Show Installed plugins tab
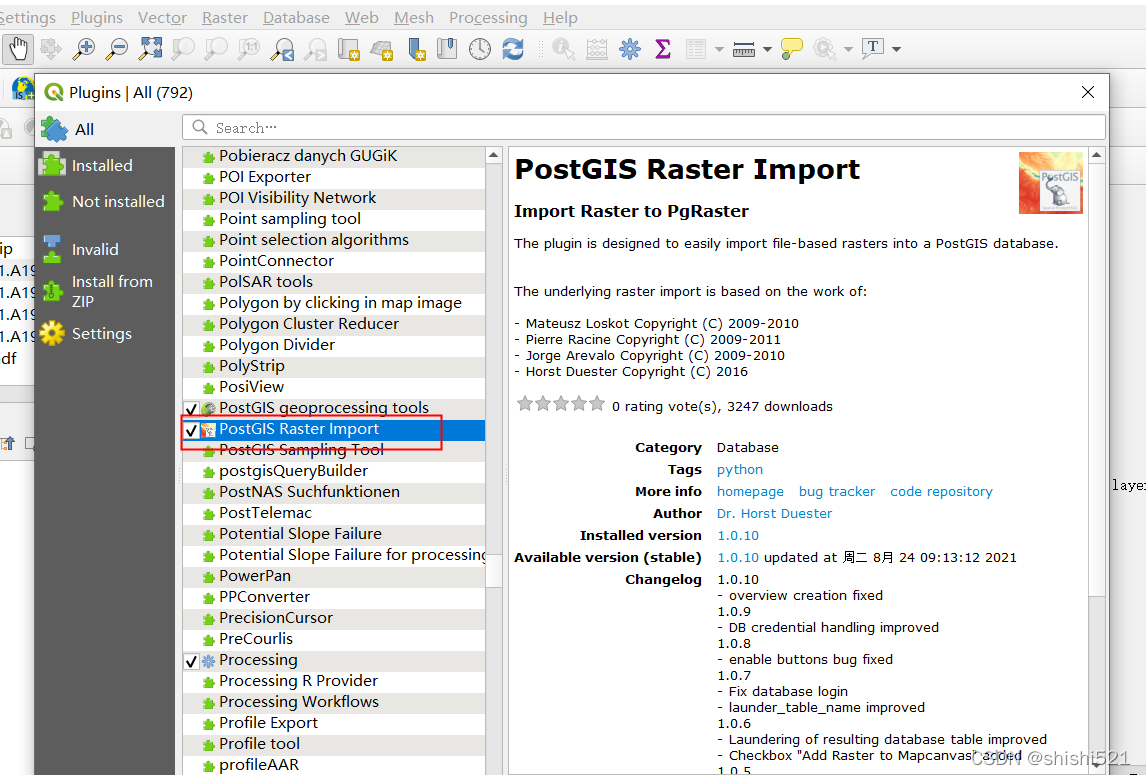 click(105, 166)
